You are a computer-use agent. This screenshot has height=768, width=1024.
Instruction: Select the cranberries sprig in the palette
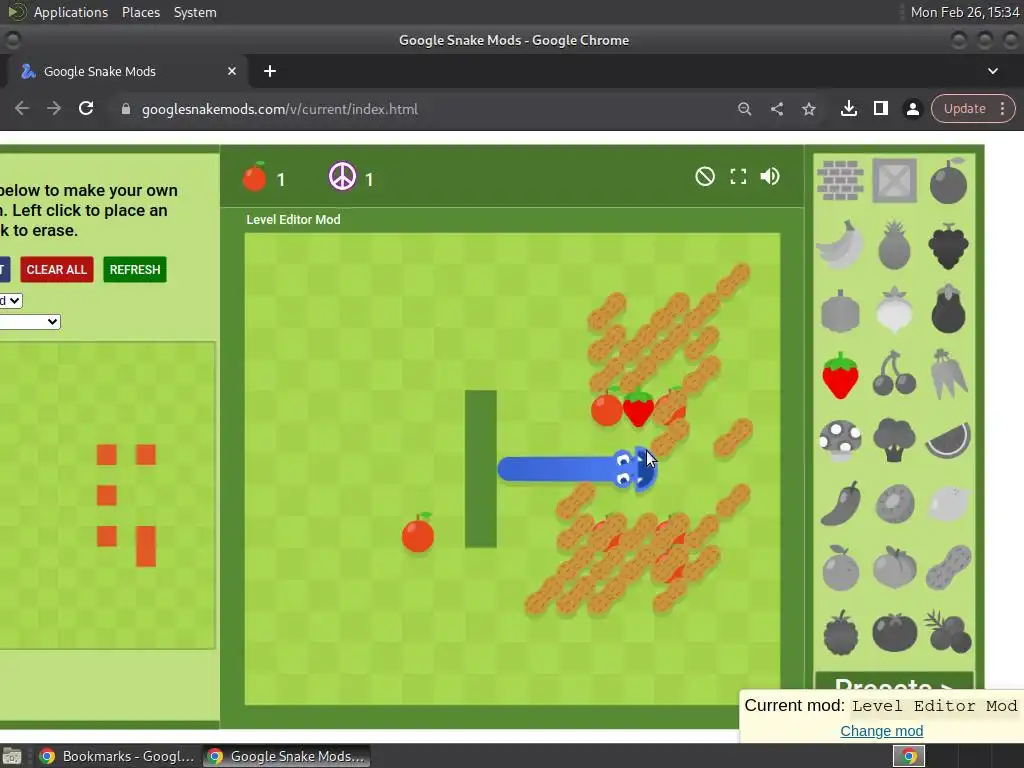(948, 632)
